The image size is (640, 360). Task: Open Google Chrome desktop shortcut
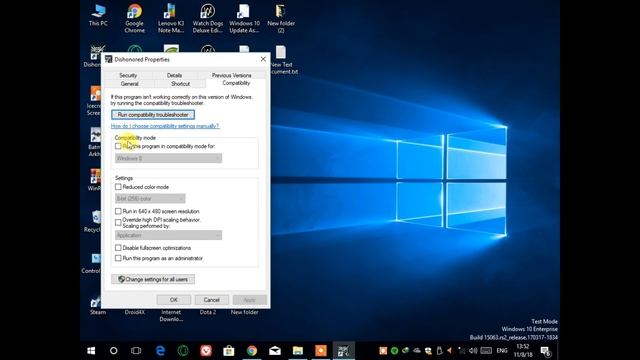[134, 18]
